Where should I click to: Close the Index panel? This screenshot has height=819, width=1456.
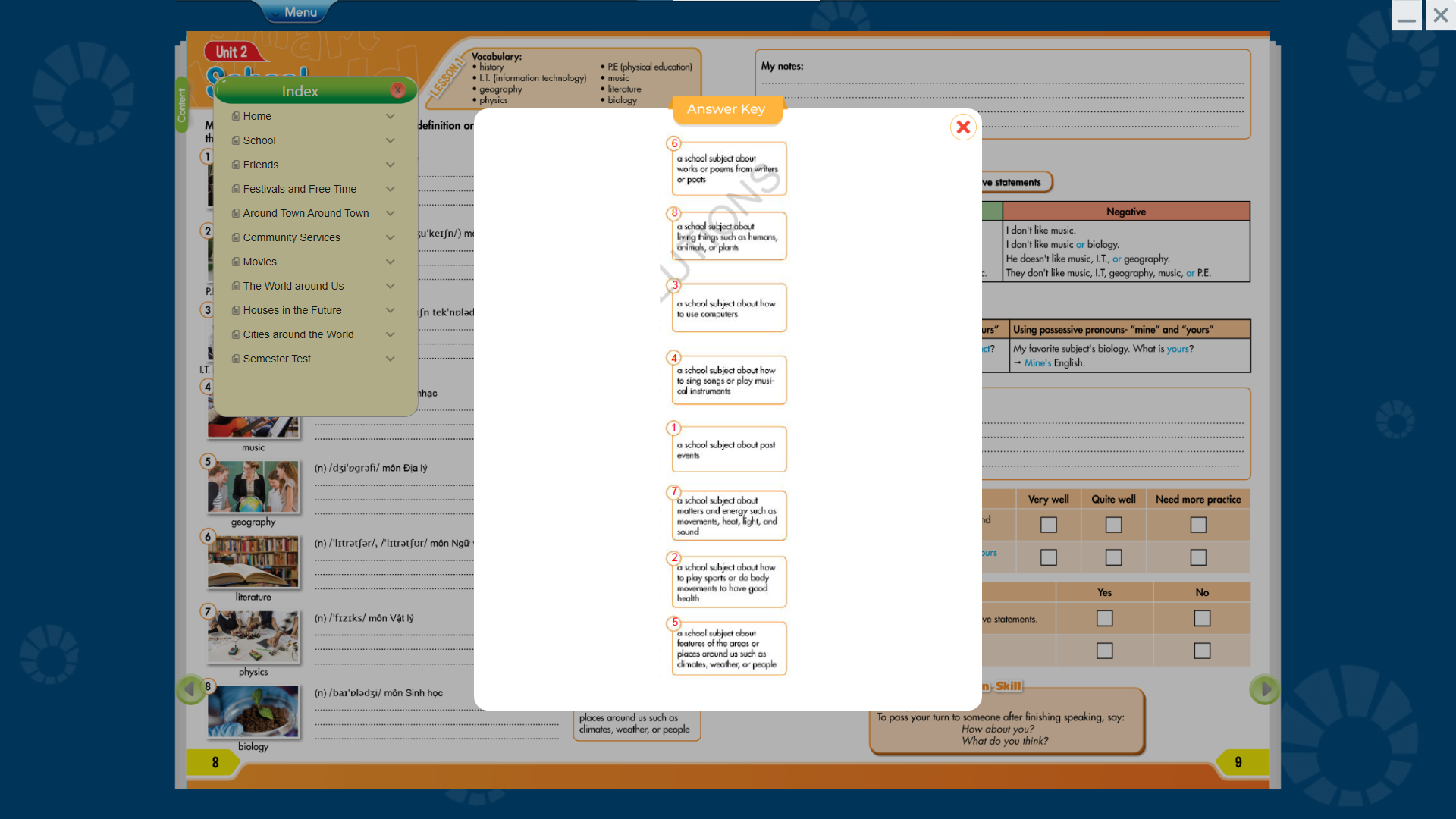[398, 90]
